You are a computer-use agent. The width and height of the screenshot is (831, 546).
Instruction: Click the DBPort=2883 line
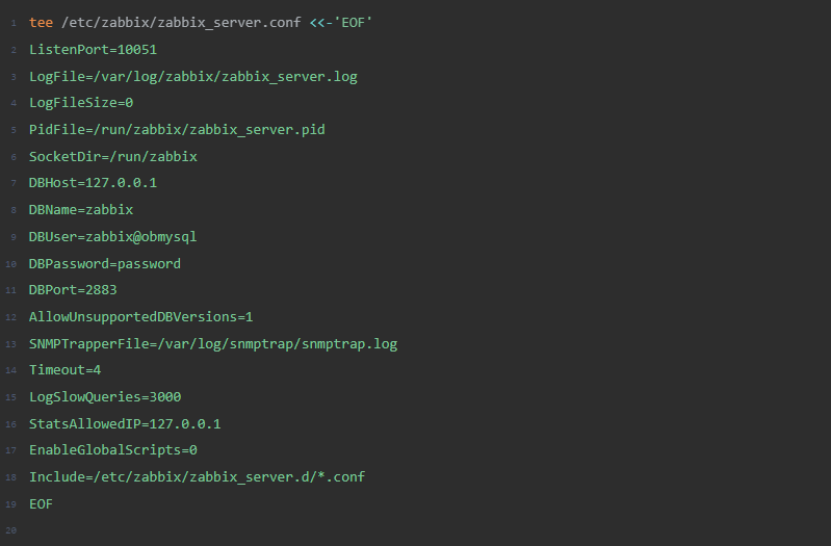(73, 290)
